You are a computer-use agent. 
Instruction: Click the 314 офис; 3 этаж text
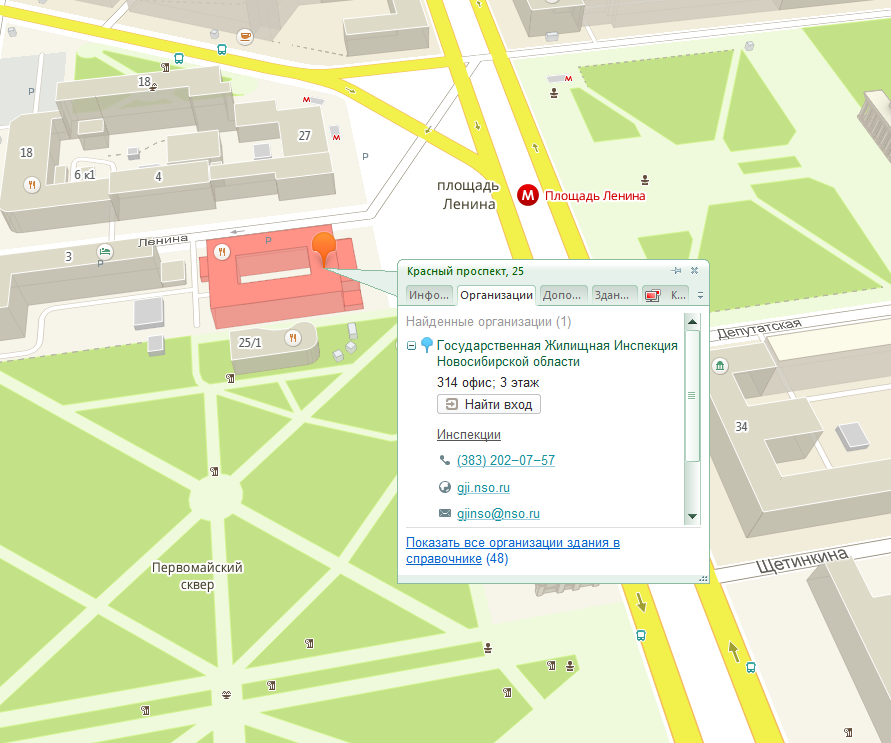pos(488,382)
